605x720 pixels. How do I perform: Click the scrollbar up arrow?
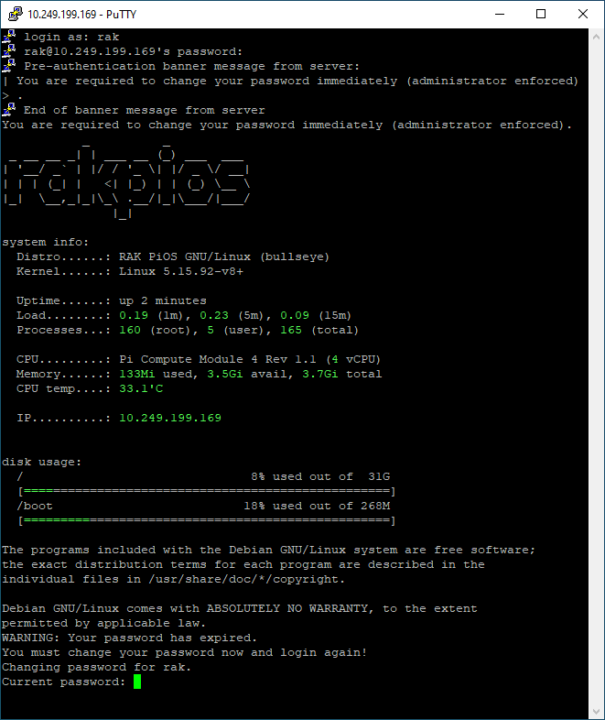596,37
